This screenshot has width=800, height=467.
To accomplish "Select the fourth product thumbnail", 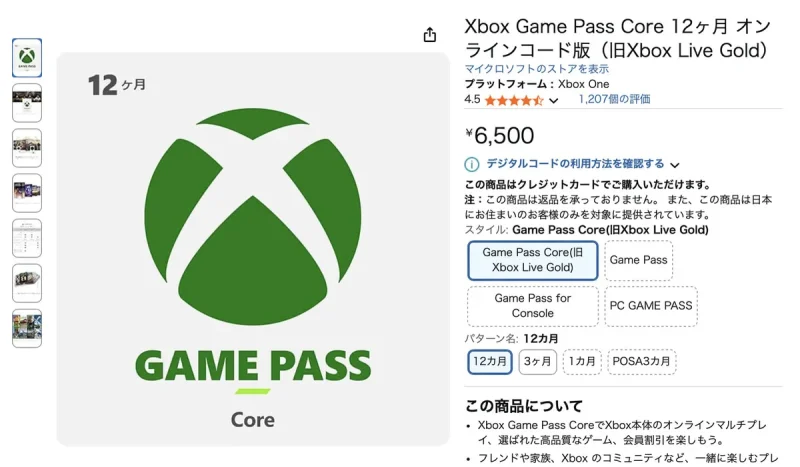I will click(27, 193).
